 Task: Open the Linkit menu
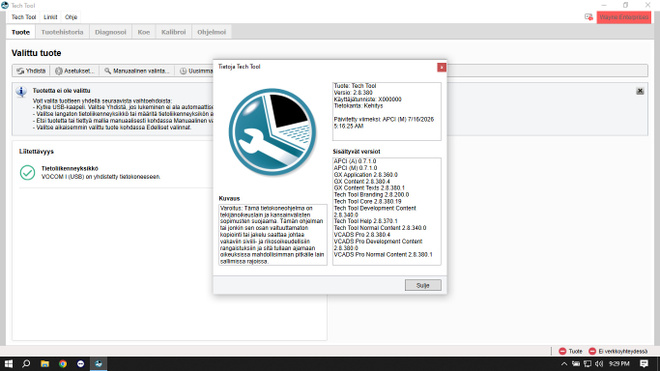[x=50, y=17]
